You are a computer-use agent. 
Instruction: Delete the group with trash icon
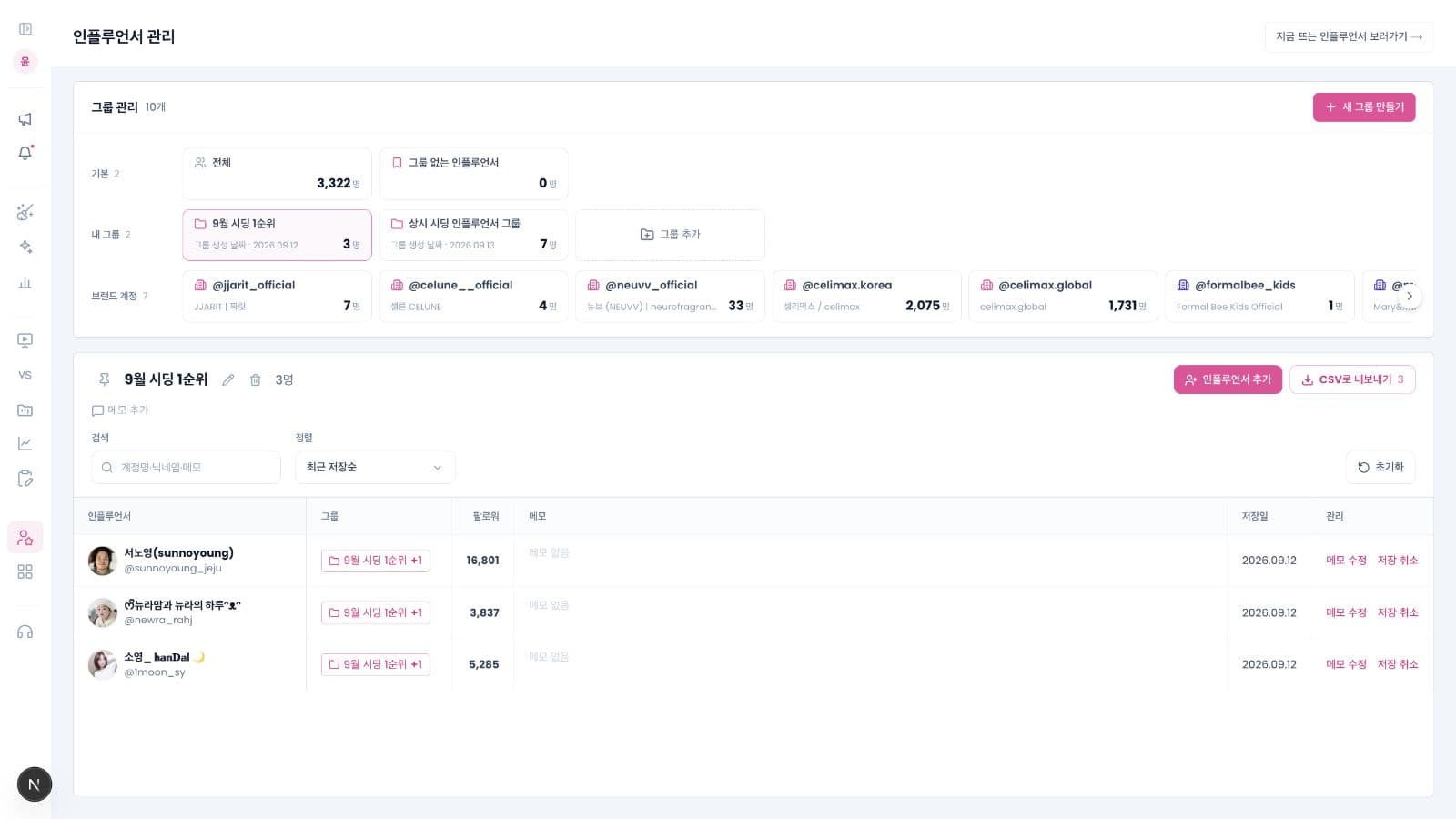pos(256,379)
